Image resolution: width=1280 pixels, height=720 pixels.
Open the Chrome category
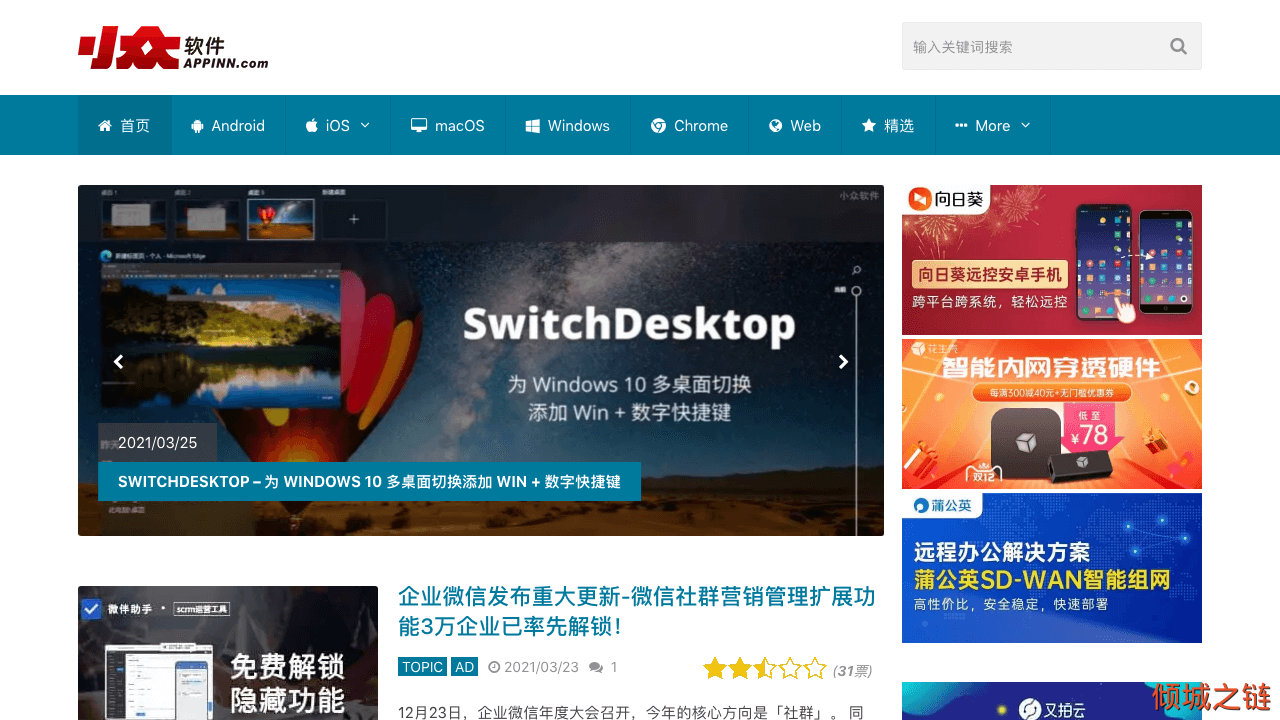point(689,125)
